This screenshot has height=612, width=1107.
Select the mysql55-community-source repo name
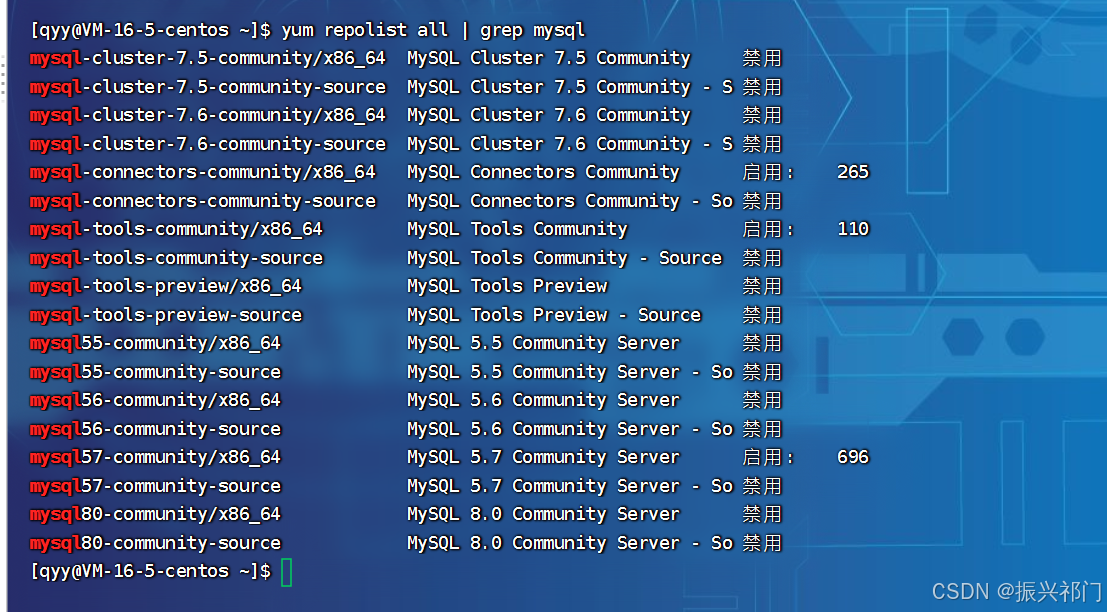point(155,372)
